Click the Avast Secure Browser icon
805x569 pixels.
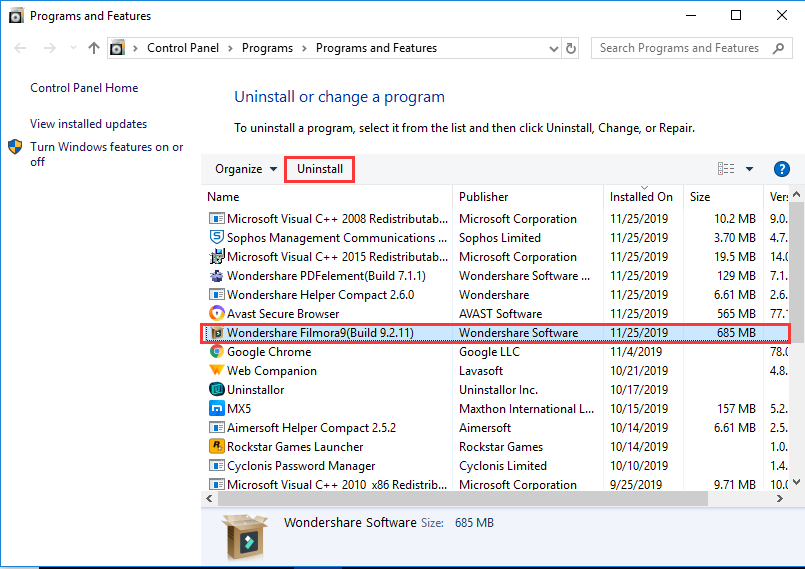pos(217,313)
